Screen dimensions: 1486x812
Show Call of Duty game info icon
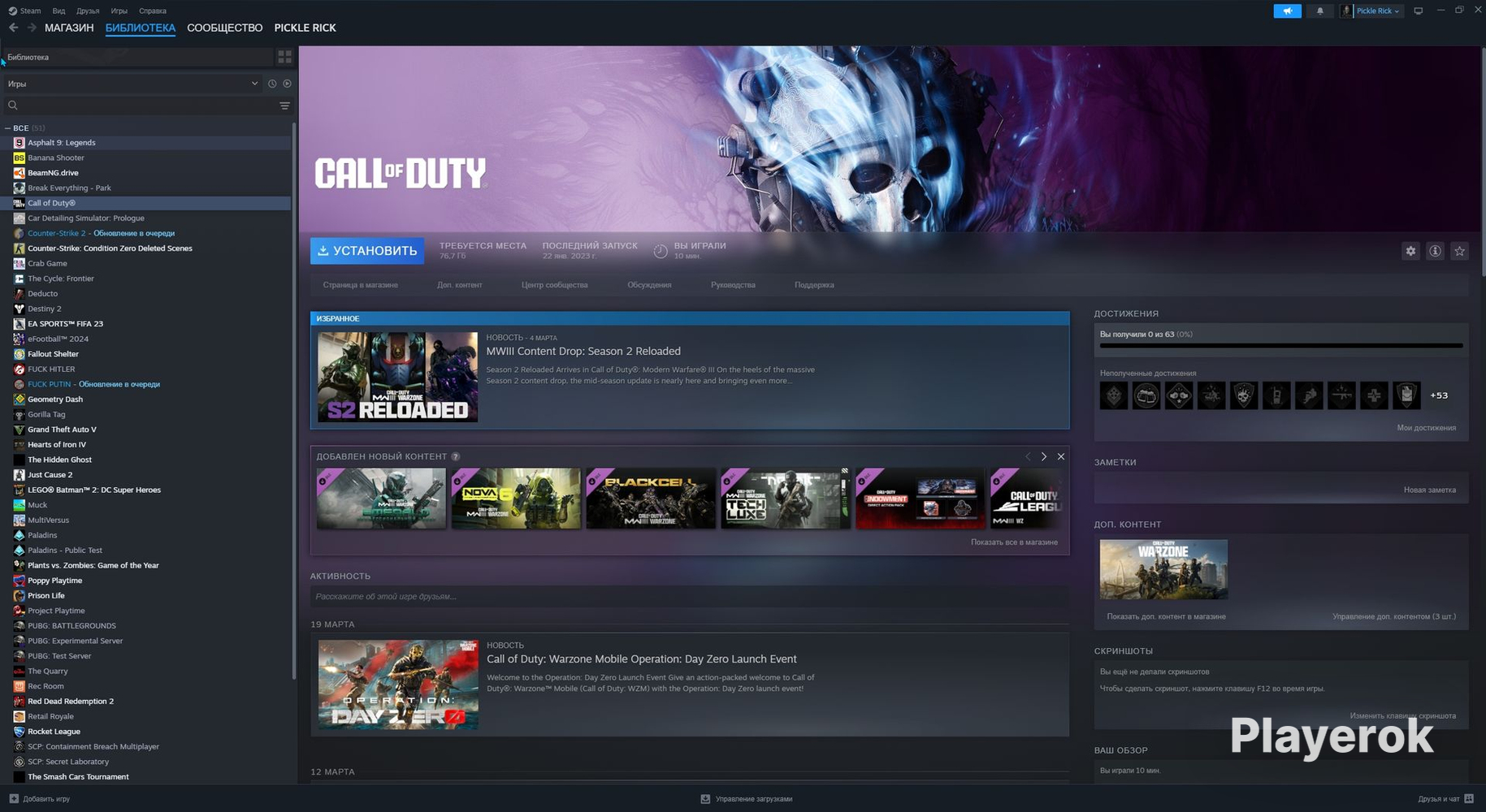1435,251
